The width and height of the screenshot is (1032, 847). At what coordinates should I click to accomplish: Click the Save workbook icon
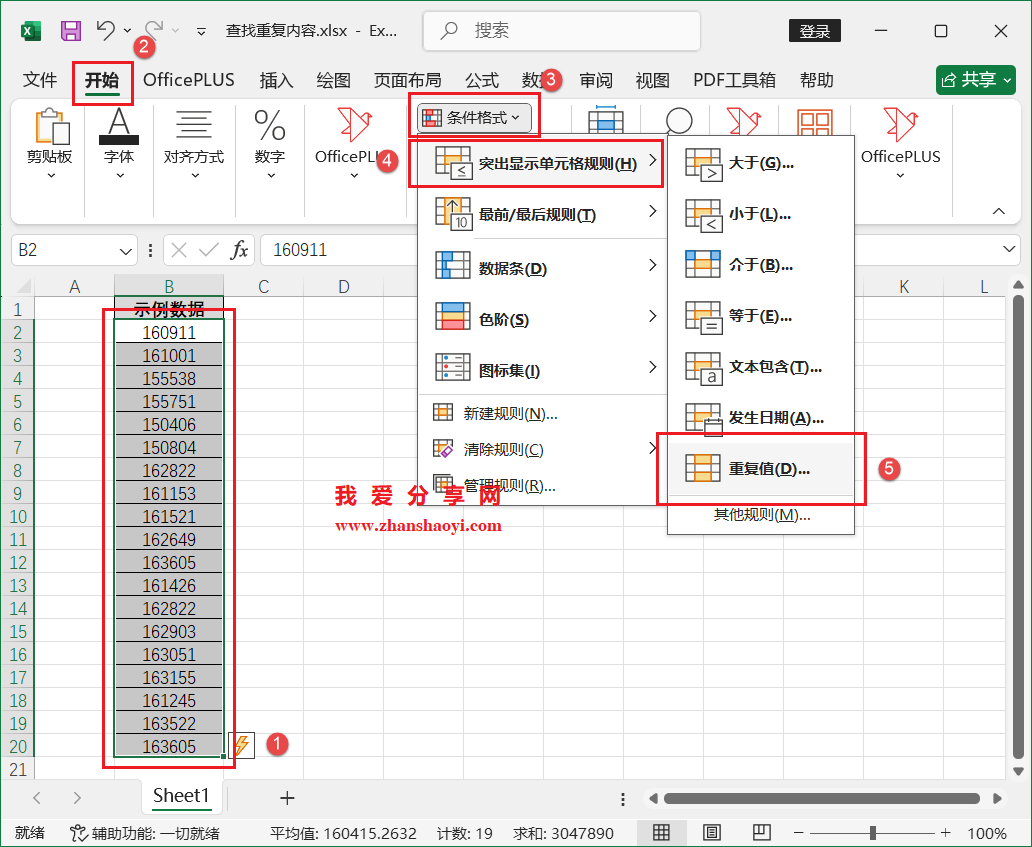tap(69, 31)
